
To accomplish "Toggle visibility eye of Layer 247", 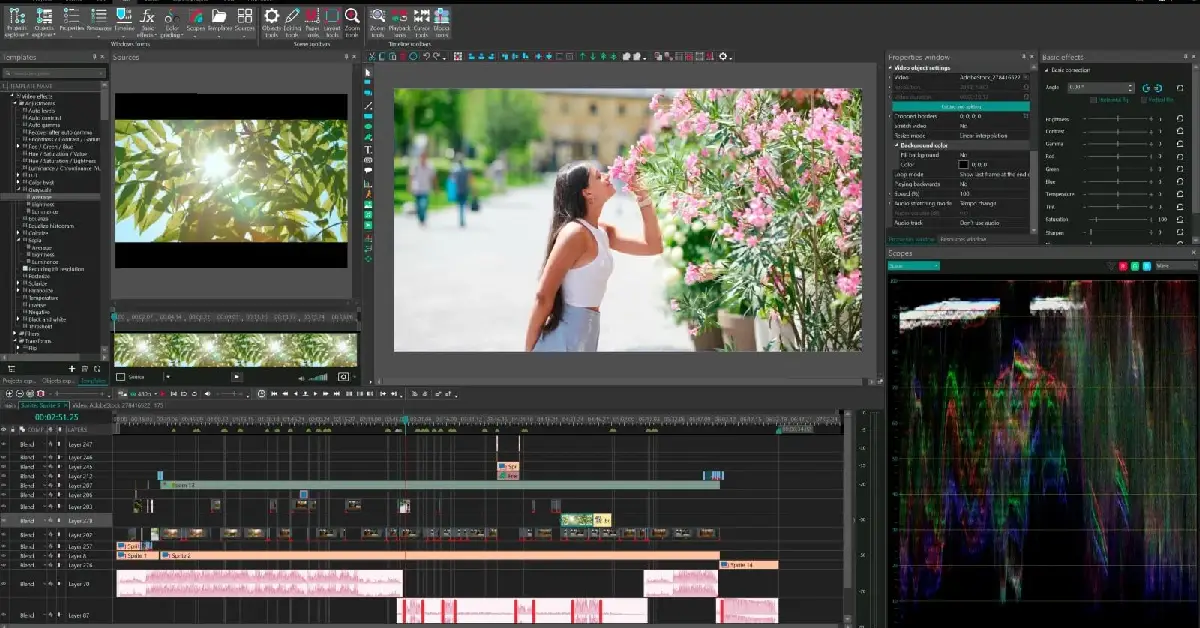I will coord(5,443).
